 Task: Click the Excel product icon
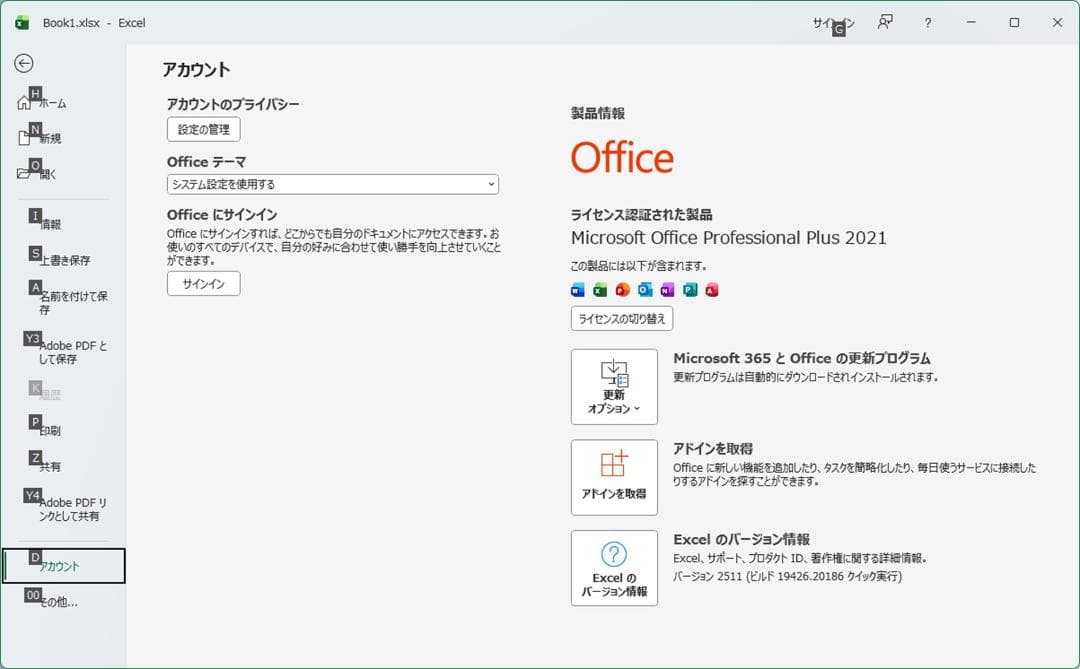pyautogui.click(x=600, y=289)
